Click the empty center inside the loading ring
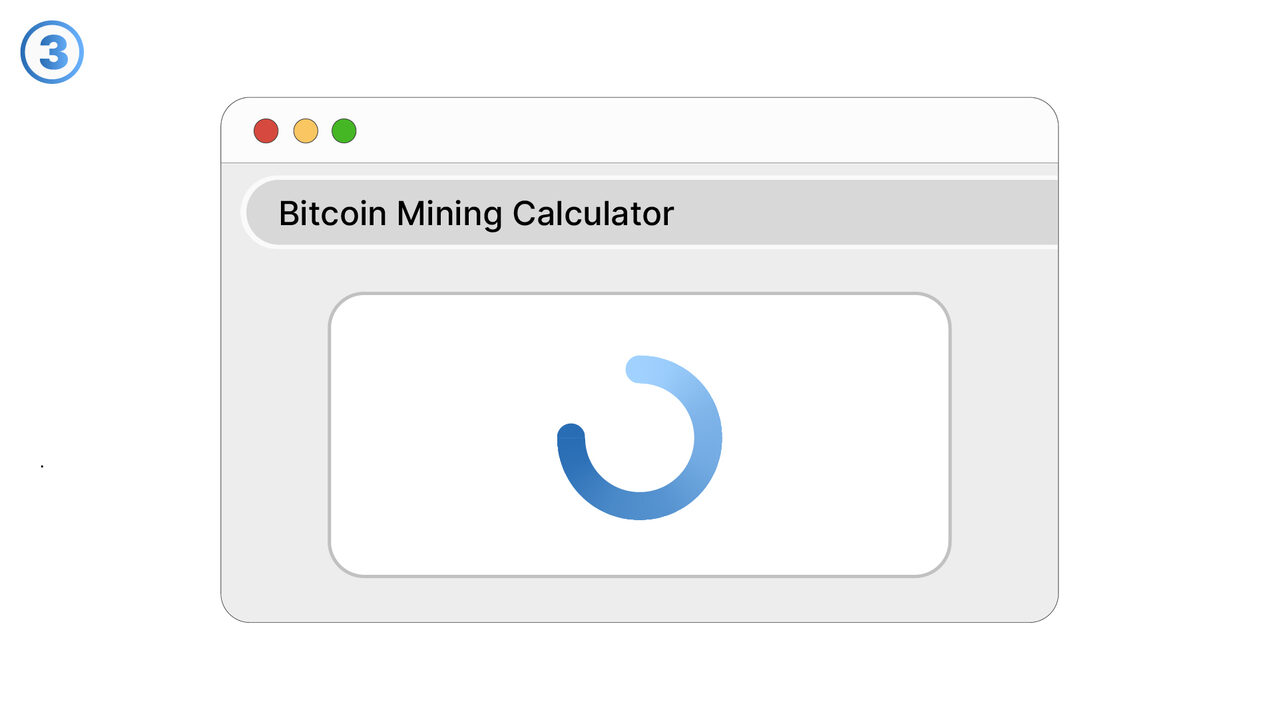This screenshot has height=720, width=1279. [640, 438]
